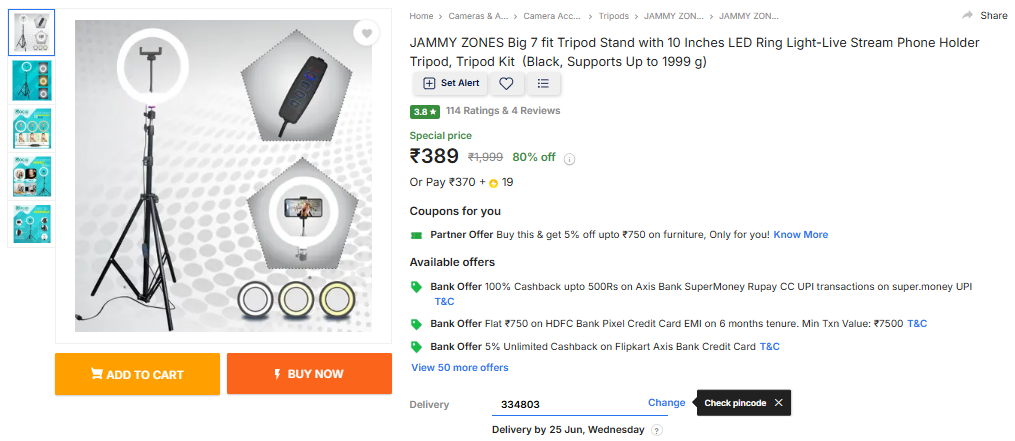Click ADD TO CART button

click(x=137, y=374)
